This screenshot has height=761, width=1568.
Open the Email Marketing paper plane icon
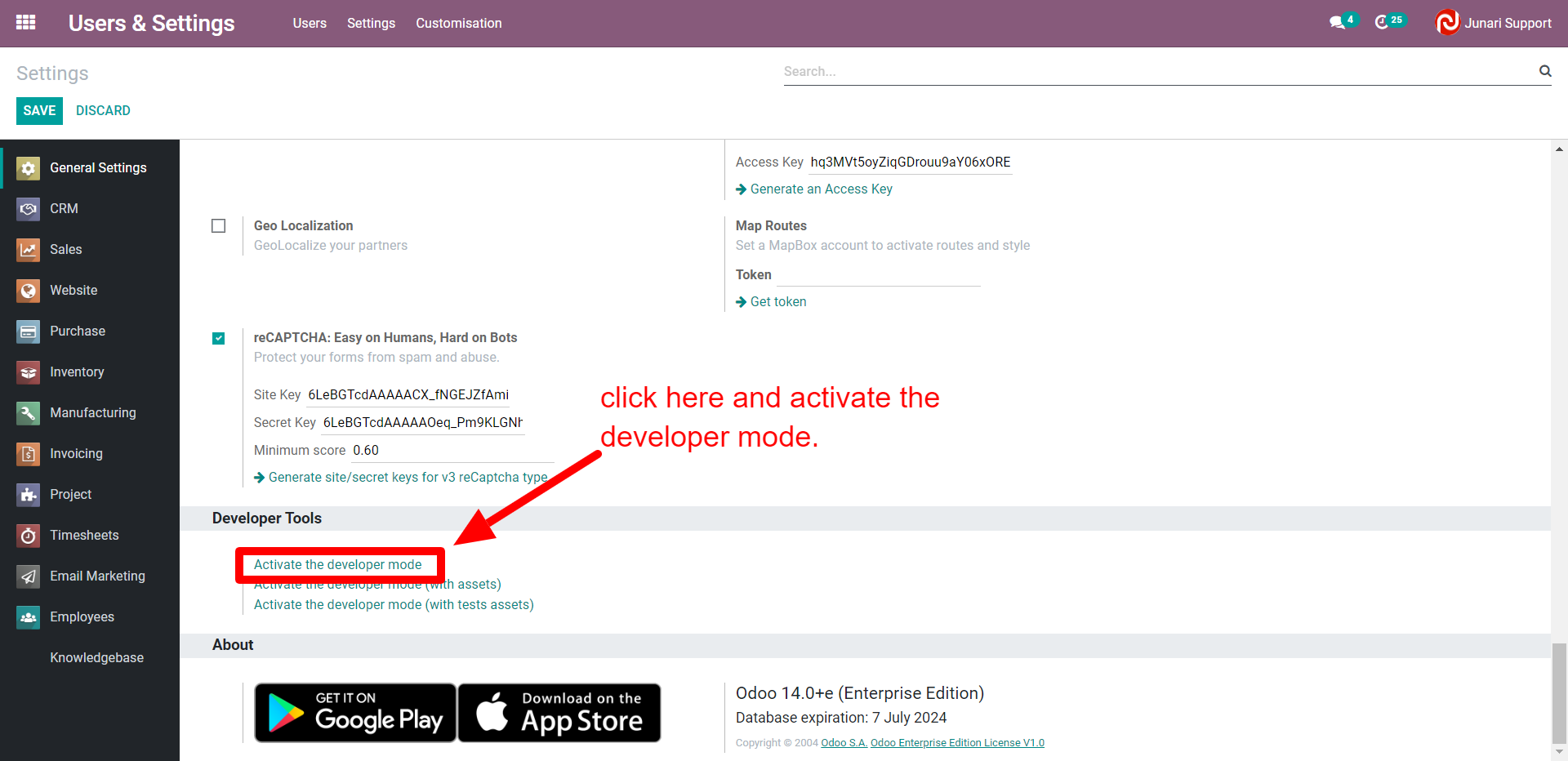[x=29, y=576]
